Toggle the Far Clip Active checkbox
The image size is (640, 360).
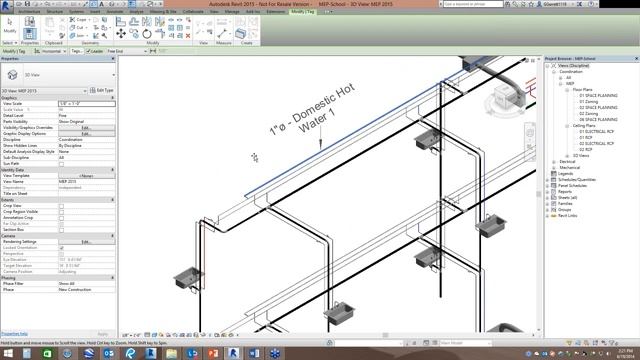(62, 224)
